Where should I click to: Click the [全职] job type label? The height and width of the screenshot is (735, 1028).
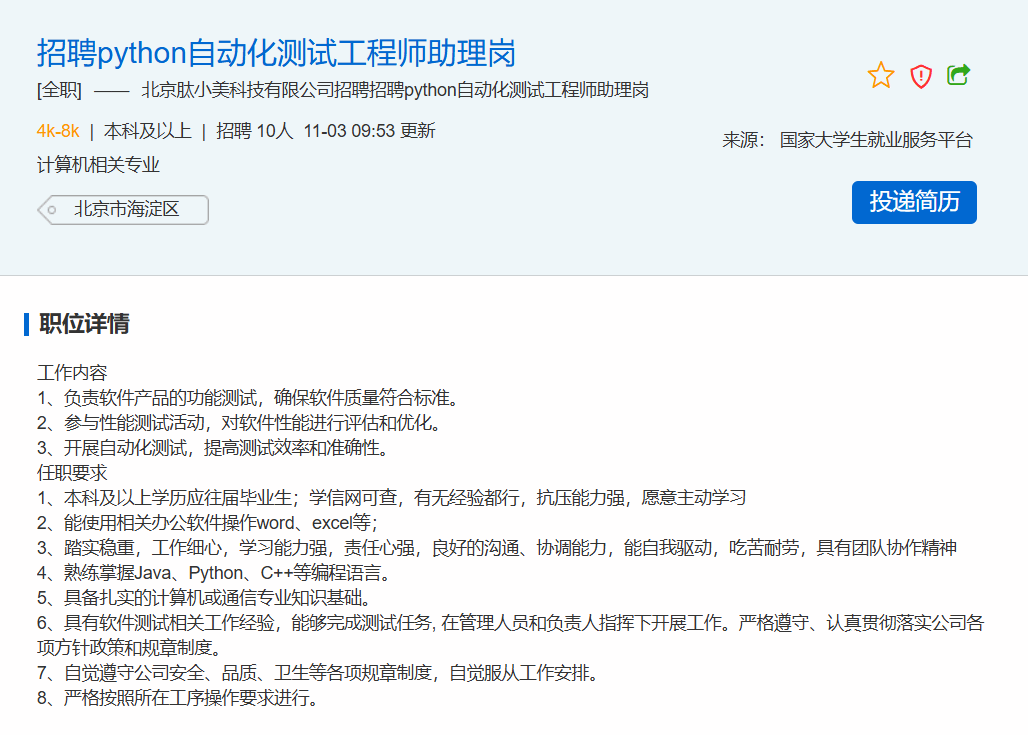click(x=59, y=90)
